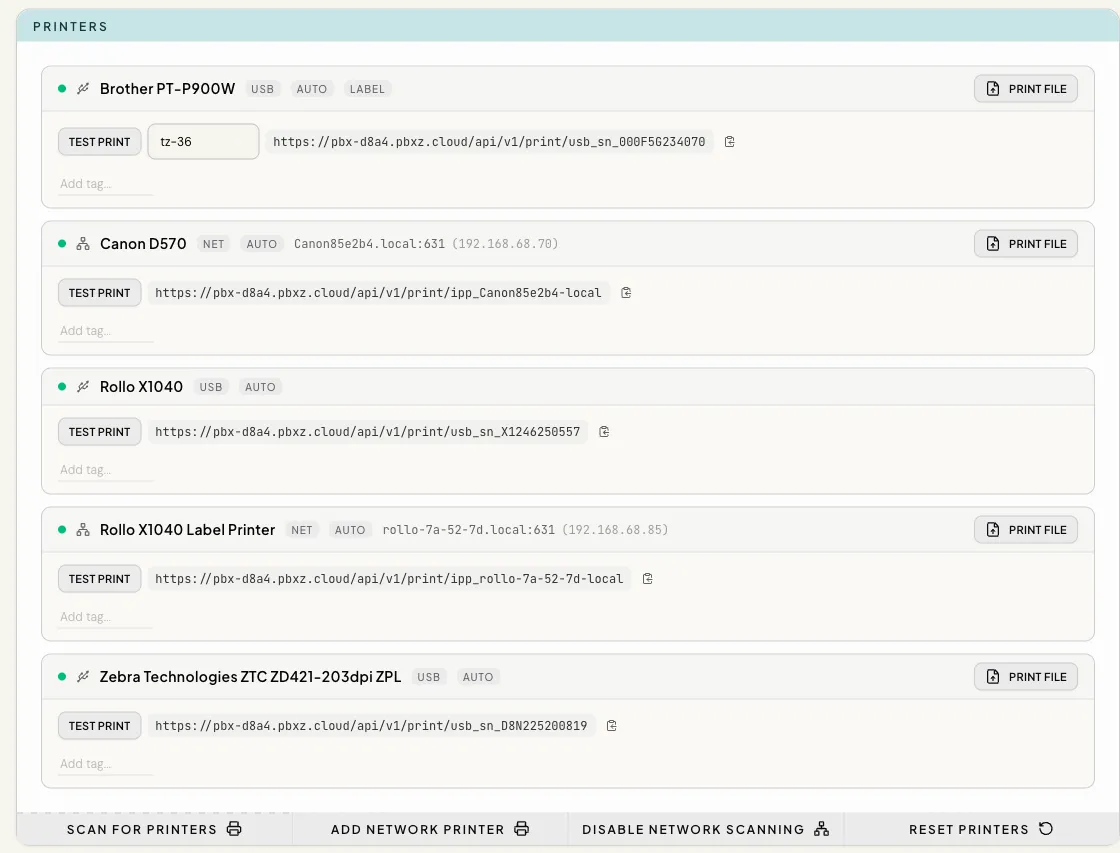Run test print on Rollo X1040 Label Printer
The width and height of the screenshot is (1120, 853).
coord(99,579)
